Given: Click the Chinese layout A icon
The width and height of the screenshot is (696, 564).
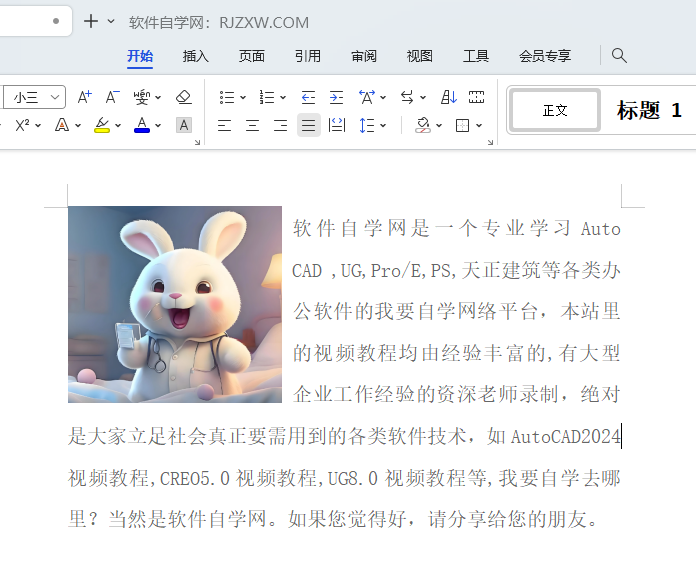Looking at the screenshot, I should point(367,97).
